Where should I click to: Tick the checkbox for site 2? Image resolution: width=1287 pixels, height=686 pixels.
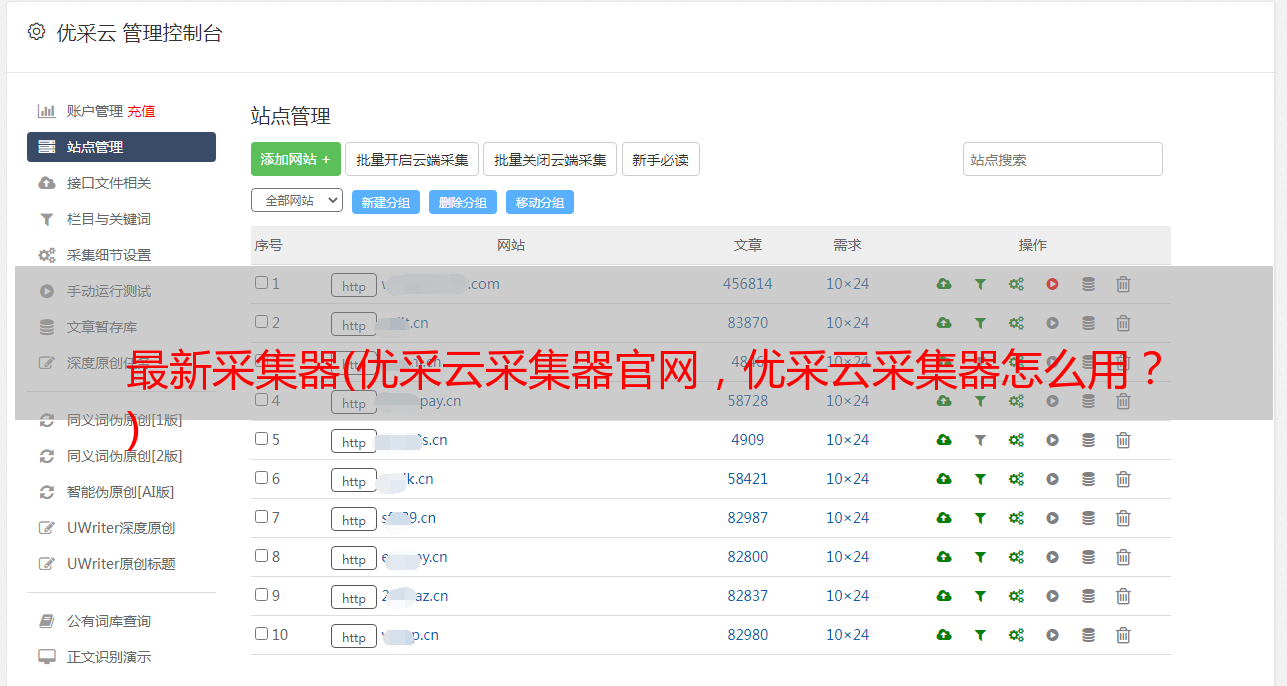[261, 322]
